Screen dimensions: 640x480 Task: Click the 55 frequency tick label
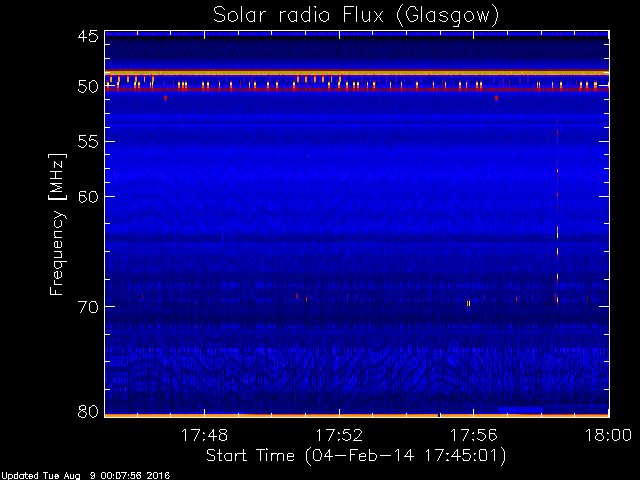pyautogui.click(x=88, y=142)
